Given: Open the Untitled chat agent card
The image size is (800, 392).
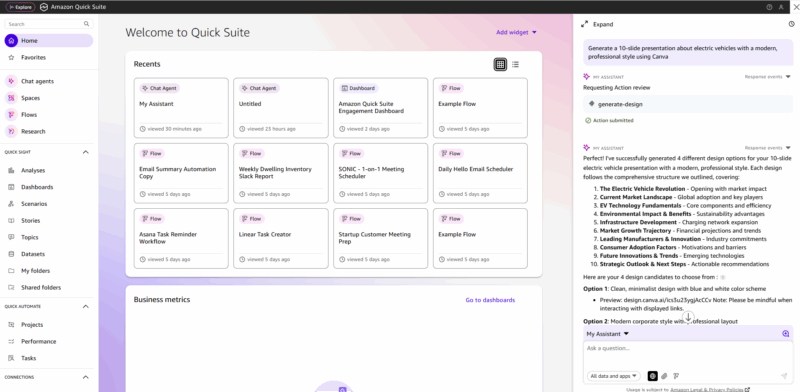Looking at the screenshot, I should tap(281, 108).
